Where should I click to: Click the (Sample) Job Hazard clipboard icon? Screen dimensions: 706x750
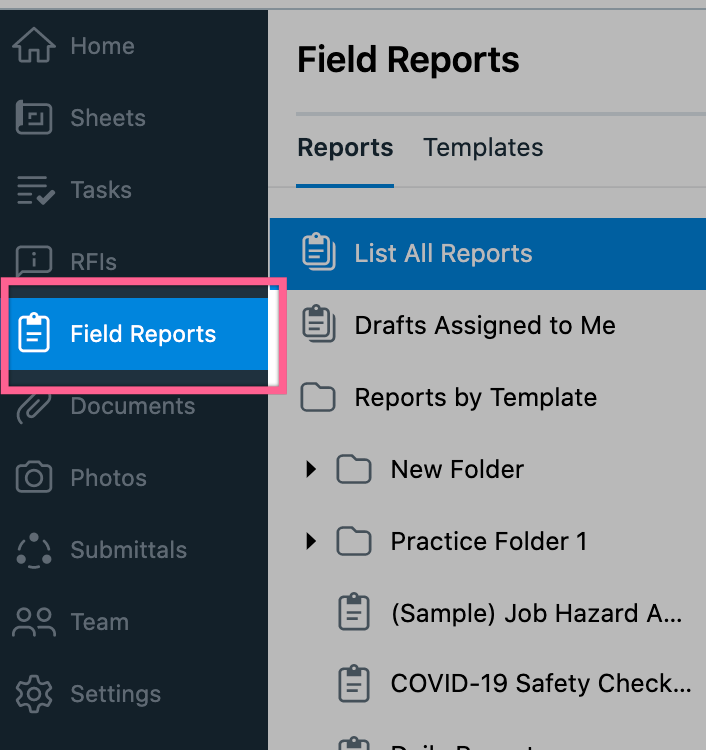354,611
